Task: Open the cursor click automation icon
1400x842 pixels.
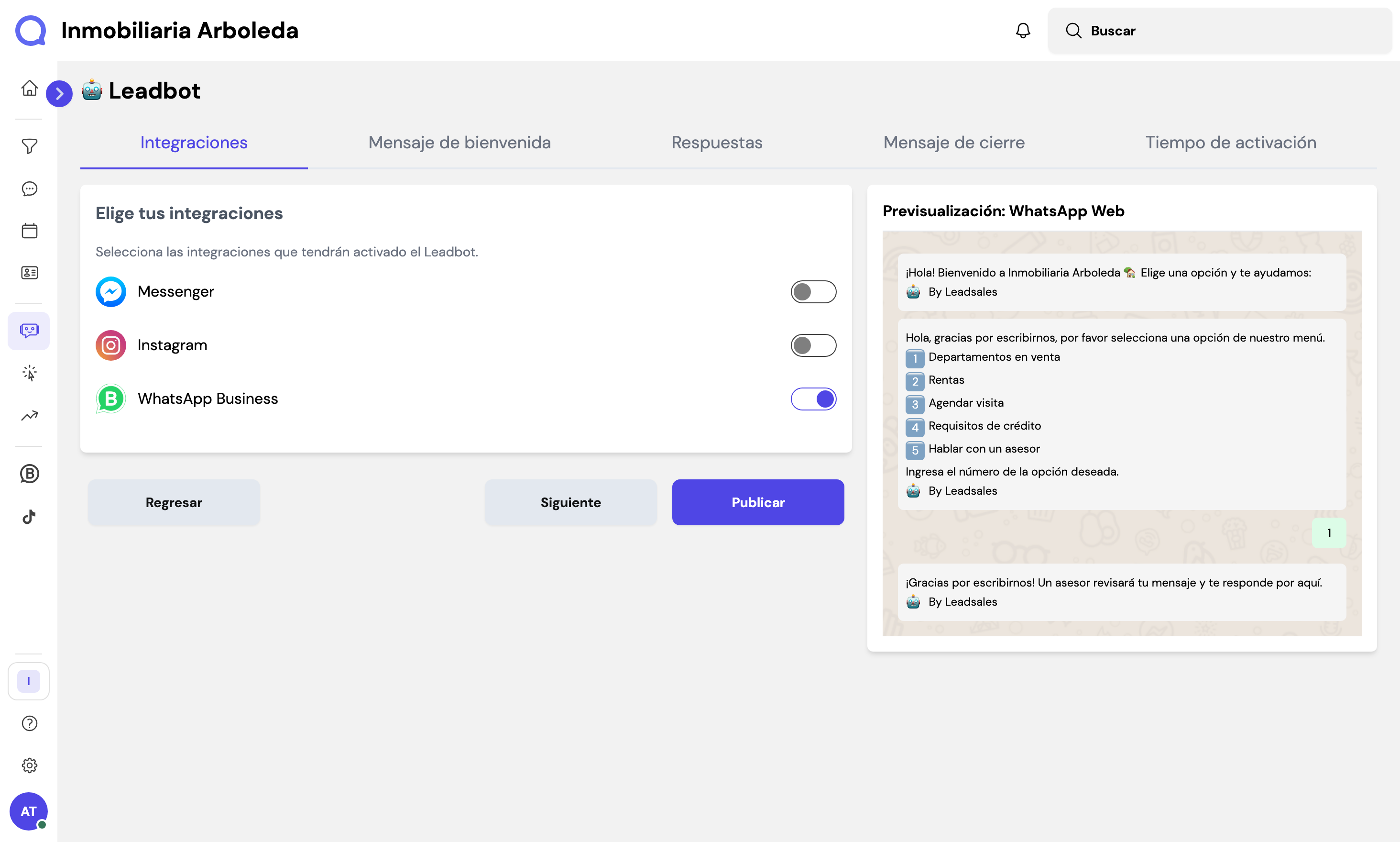Action: point(30,373)
